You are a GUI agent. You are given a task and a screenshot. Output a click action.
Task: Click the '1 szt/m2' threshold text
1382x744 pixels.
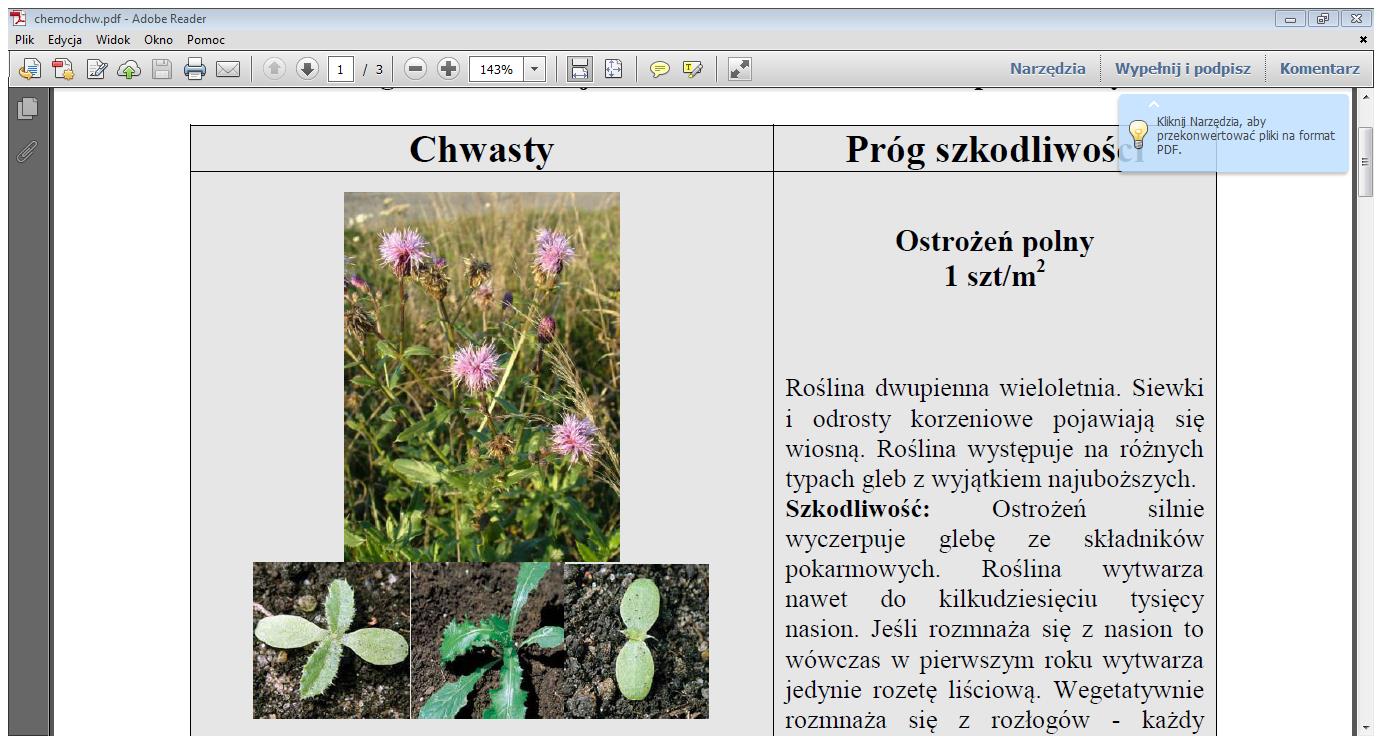pyautogui.click(x=994, y=275)
